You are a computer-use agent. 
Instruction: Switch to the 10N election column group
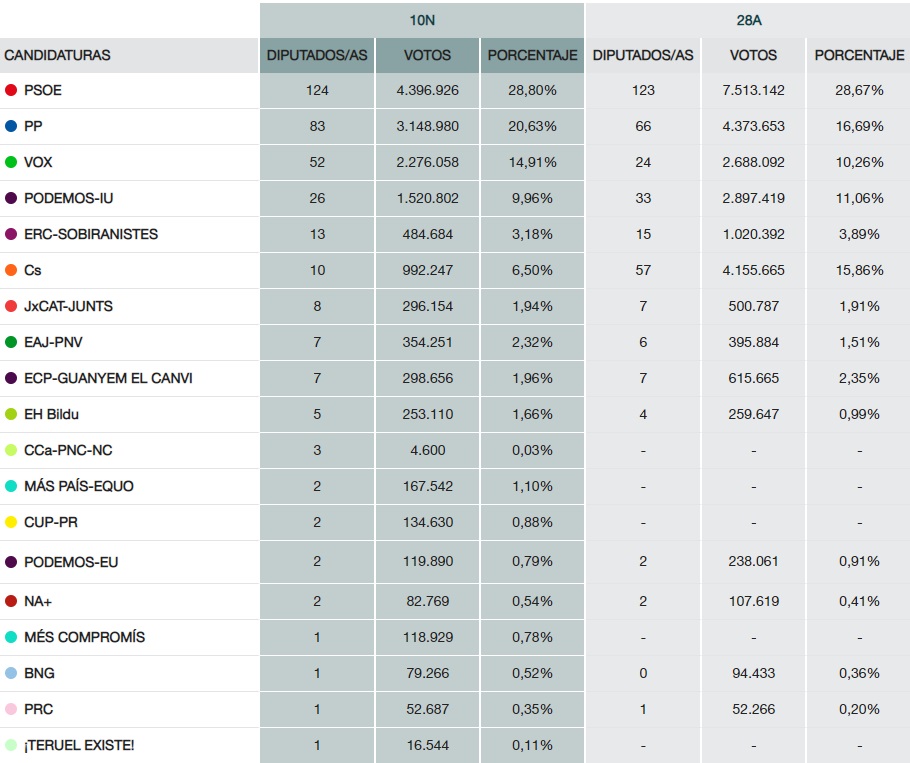(x=422, y=20)
